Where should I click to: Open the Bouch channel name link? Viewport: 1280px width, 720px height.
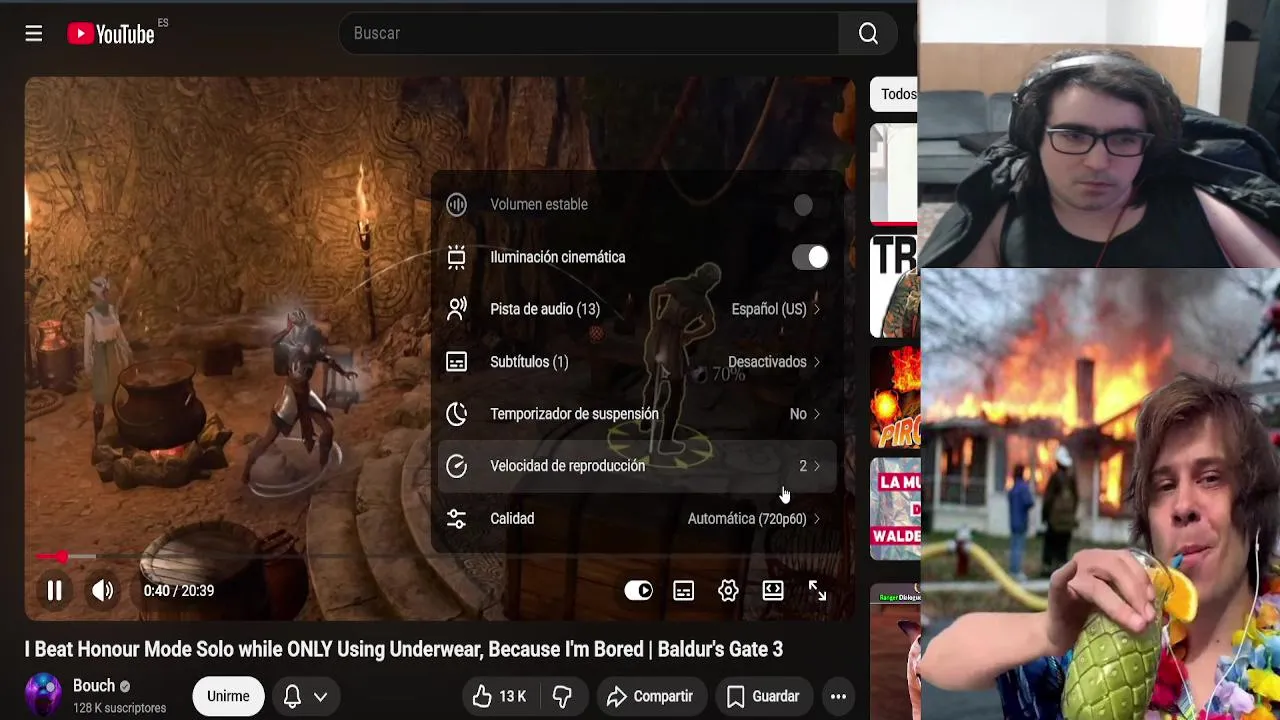(94, 686)
